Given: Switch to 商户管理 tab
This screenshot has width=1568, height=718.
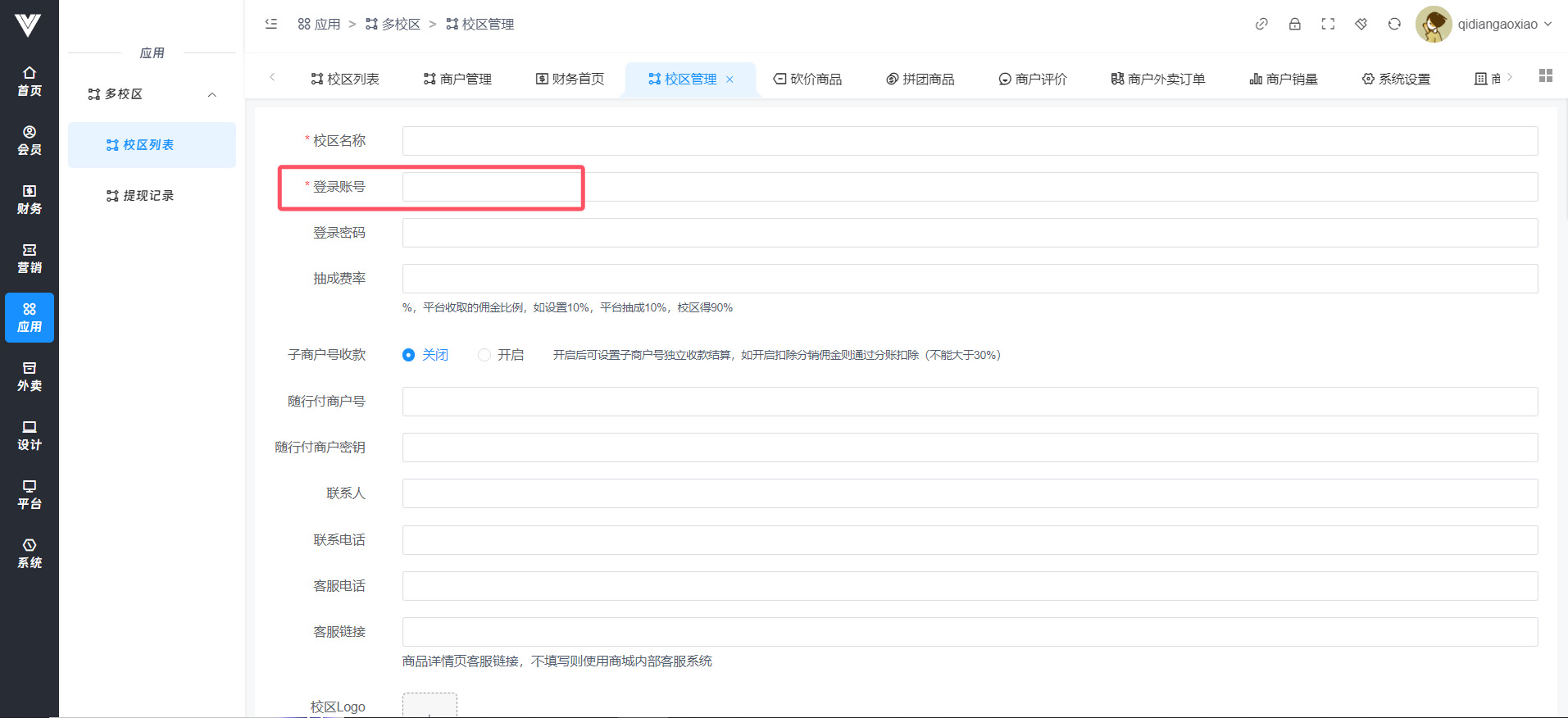Looking at the screenshot, I should click(x=457, y=79).
